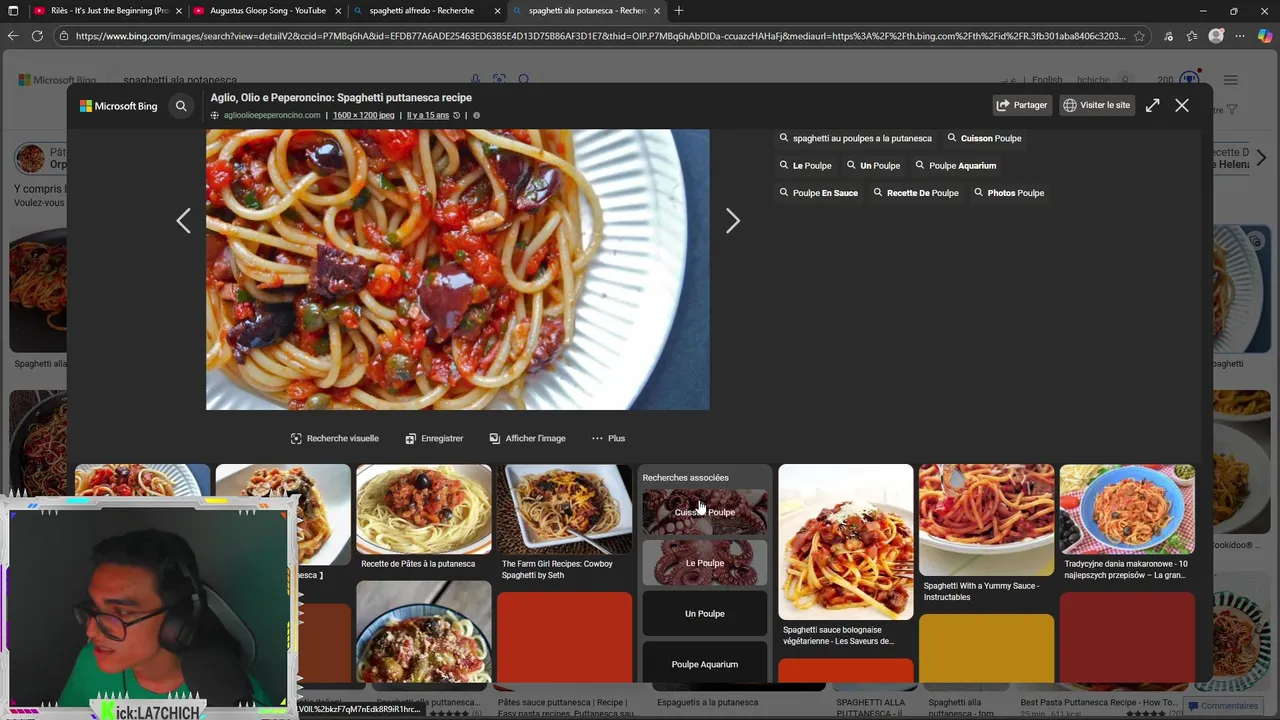The height and width of the screenshot is (720, 1280).
Task: Open Spaghetti sauce bolognaise végétarienne thumbnail
Action: tap(846, 542)
